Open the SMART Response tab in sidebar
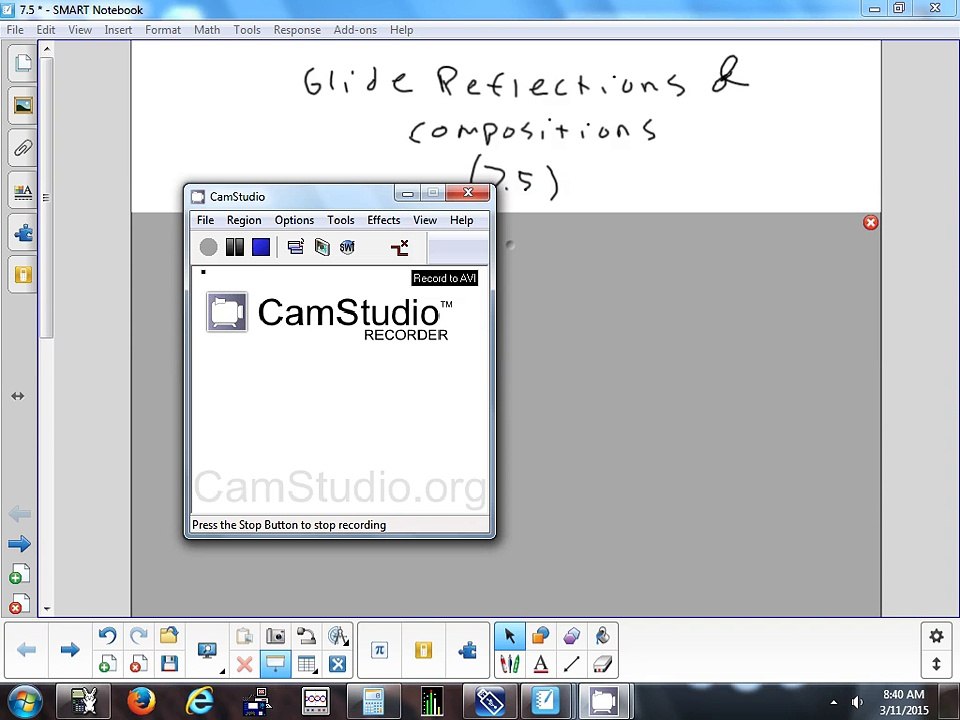 [23, 275]
